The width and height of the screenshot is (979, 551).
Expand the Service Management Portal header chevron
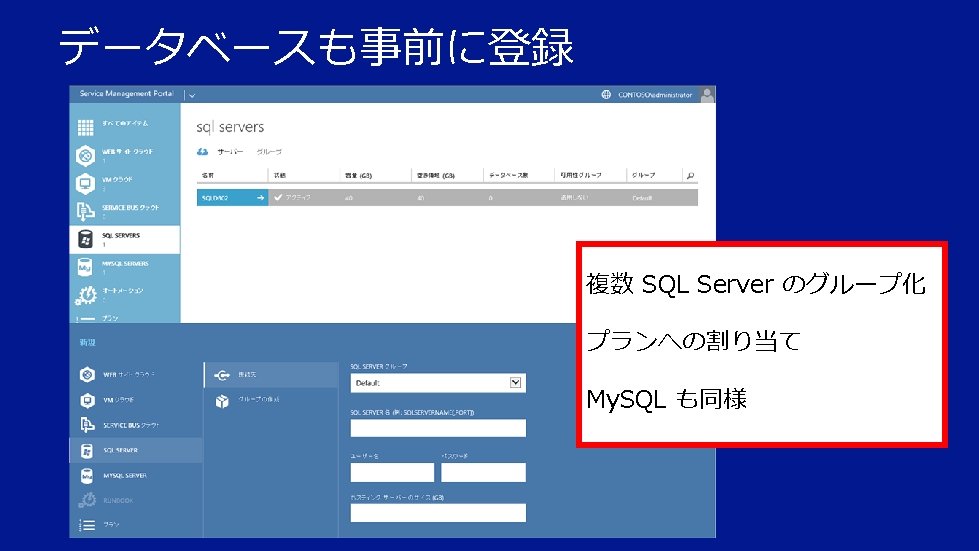point(192,95)
